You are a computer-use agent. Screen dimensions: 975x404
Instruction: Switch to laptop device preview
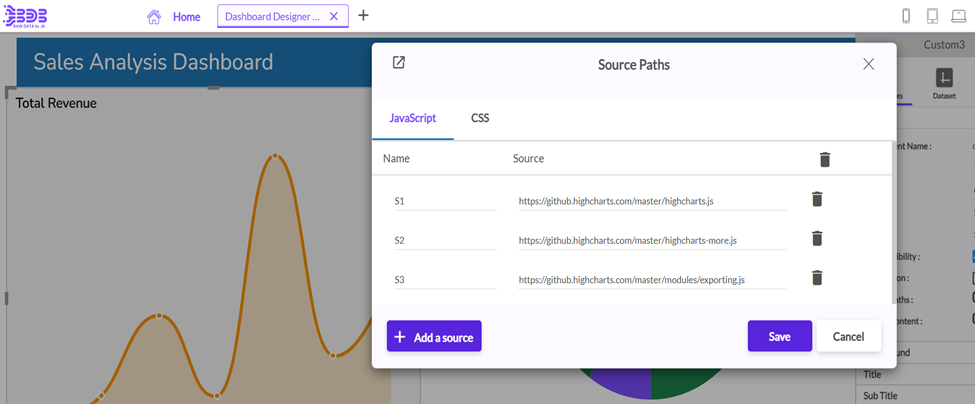959,16
